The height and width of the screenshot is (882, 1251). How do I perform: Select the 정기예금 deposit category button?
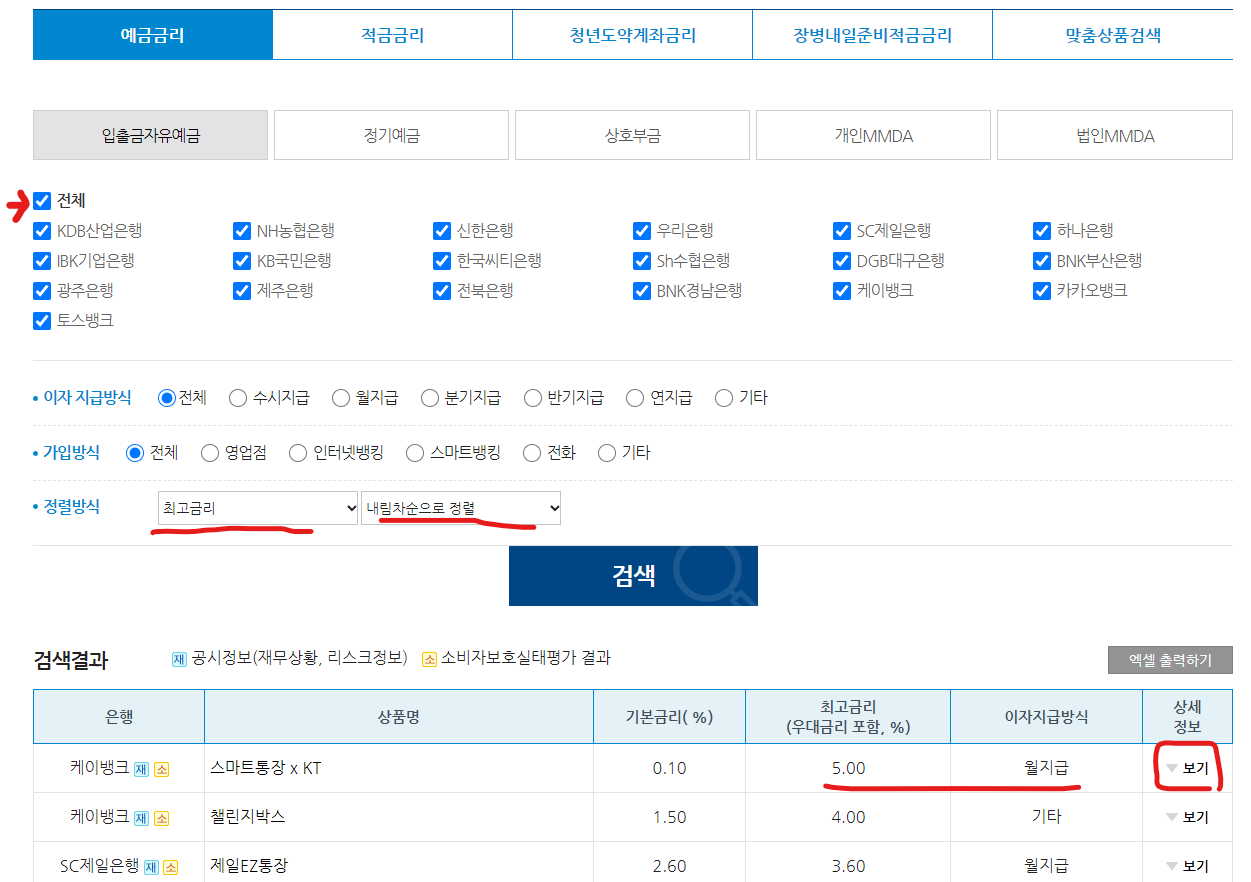391,134
